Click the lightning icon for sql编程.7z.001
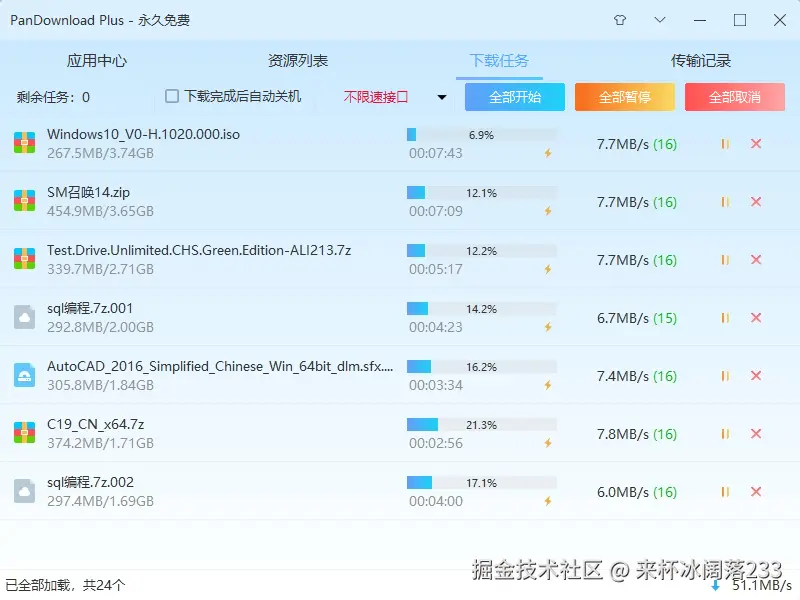This screenshot has height=600, width=800. point(548,327)
